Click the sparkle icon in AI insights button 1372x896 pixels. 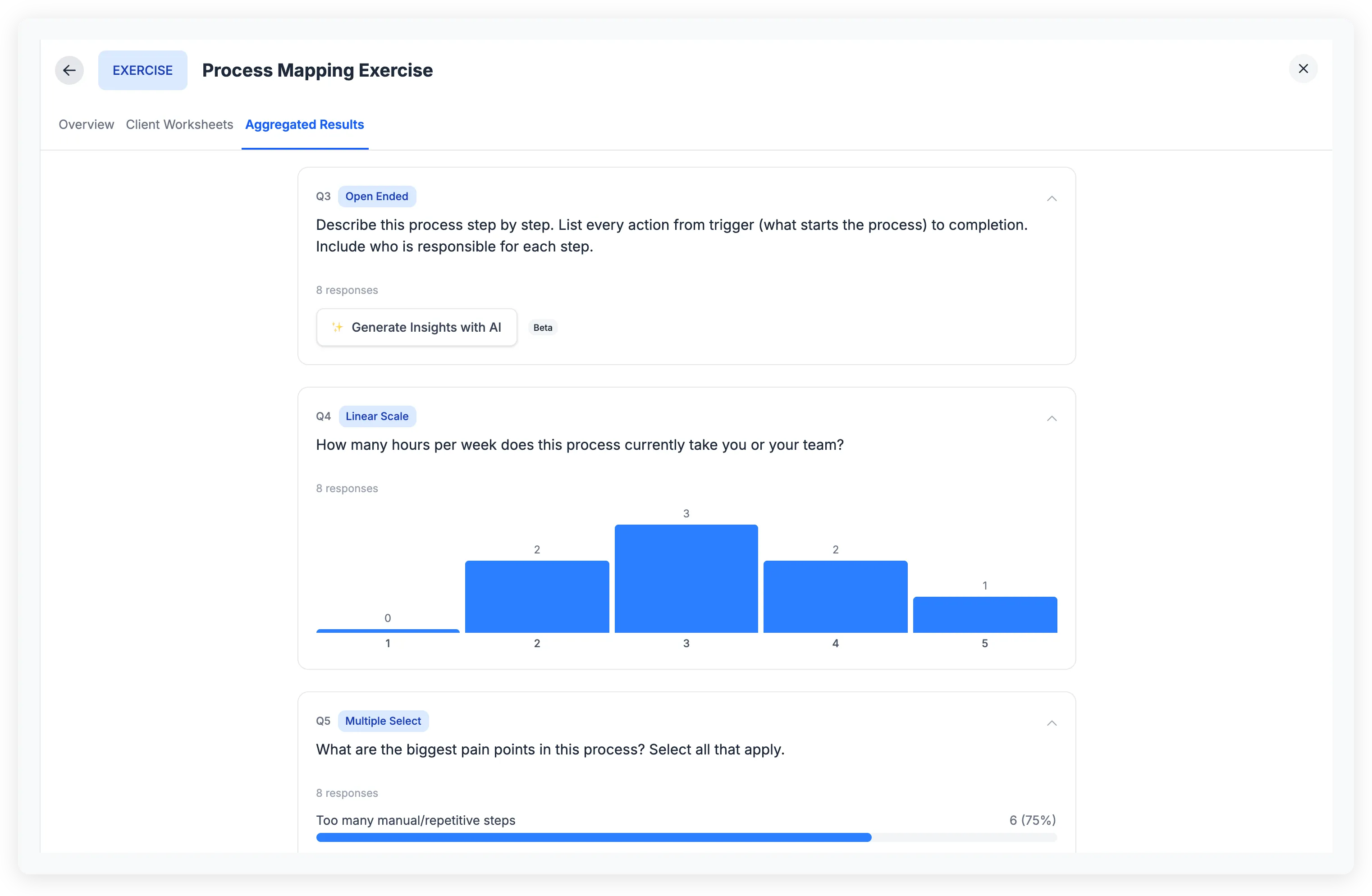(x=337, y=327)
